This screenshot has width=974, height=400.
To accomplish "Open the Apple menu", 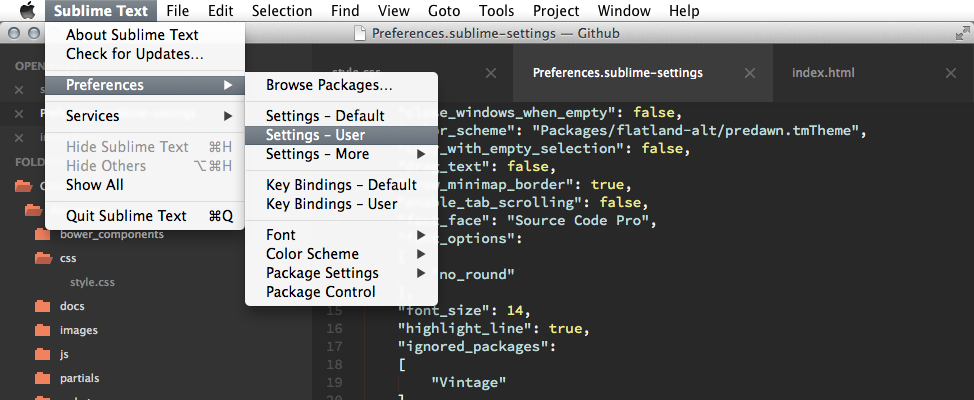I will (27, 11).
